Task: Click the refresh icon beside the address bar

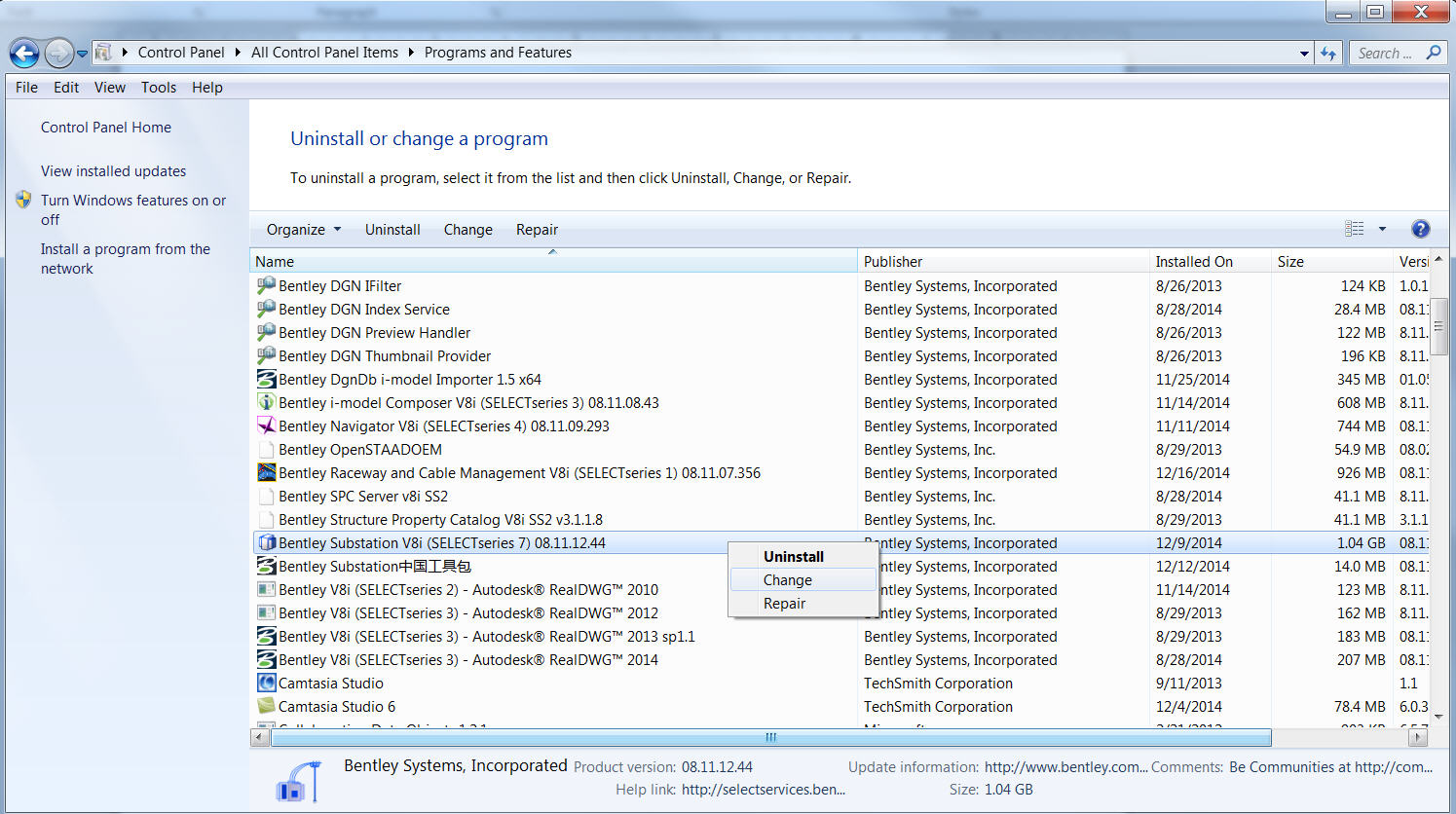Action: click(1328, 54)
